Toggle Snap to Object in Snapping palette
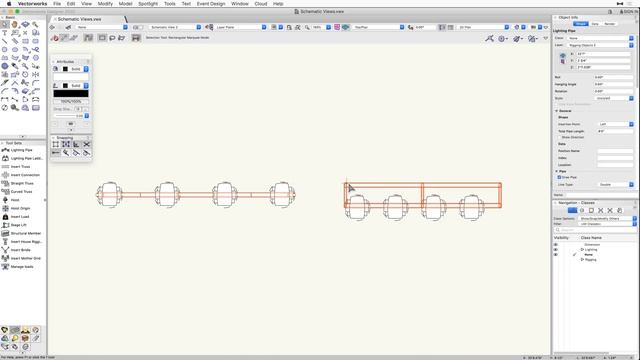This screenshot has height=360, width=640. [66, 144]
